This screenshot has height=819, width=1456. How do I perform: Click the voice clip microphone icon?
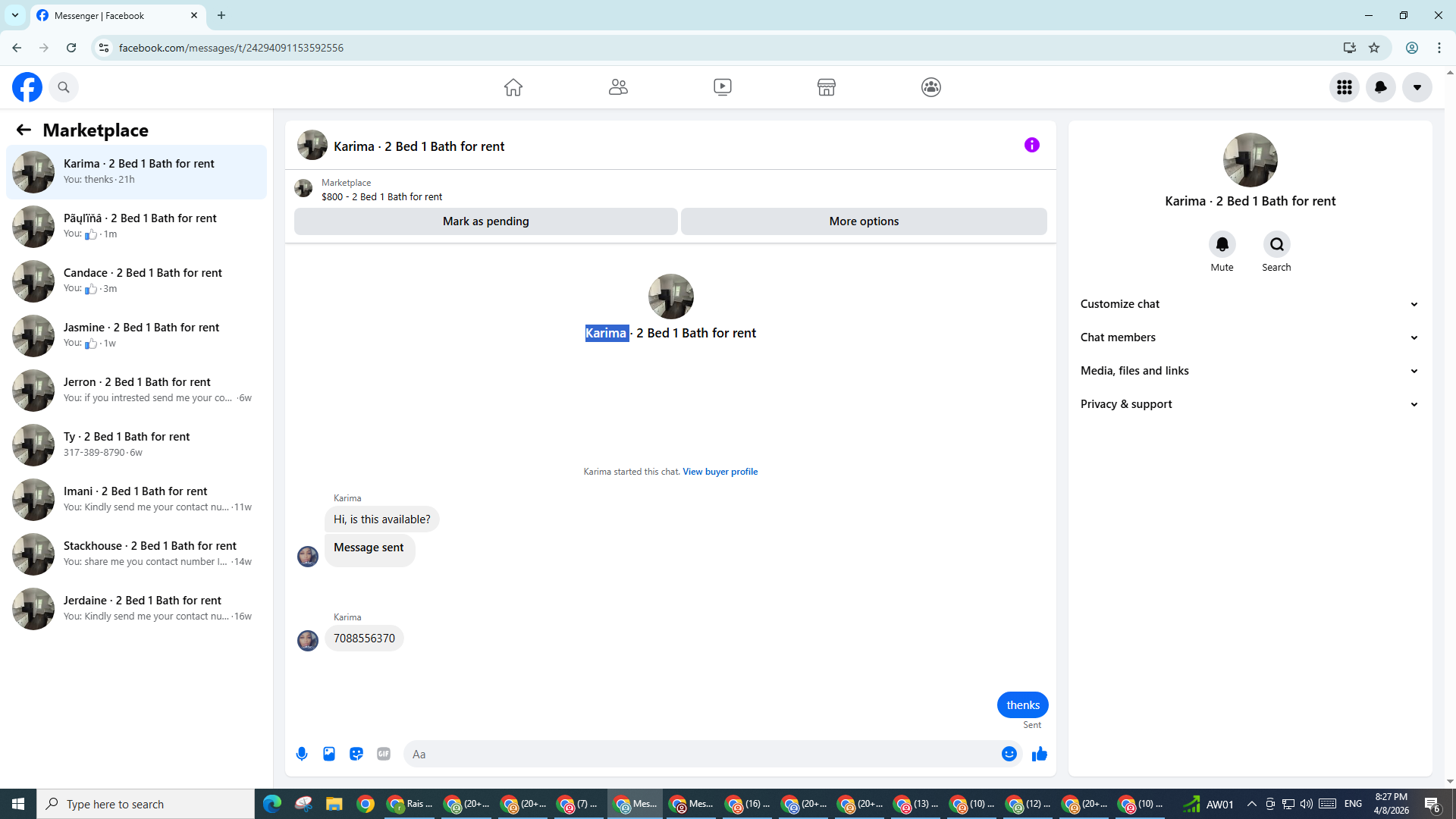click(302, 754)
